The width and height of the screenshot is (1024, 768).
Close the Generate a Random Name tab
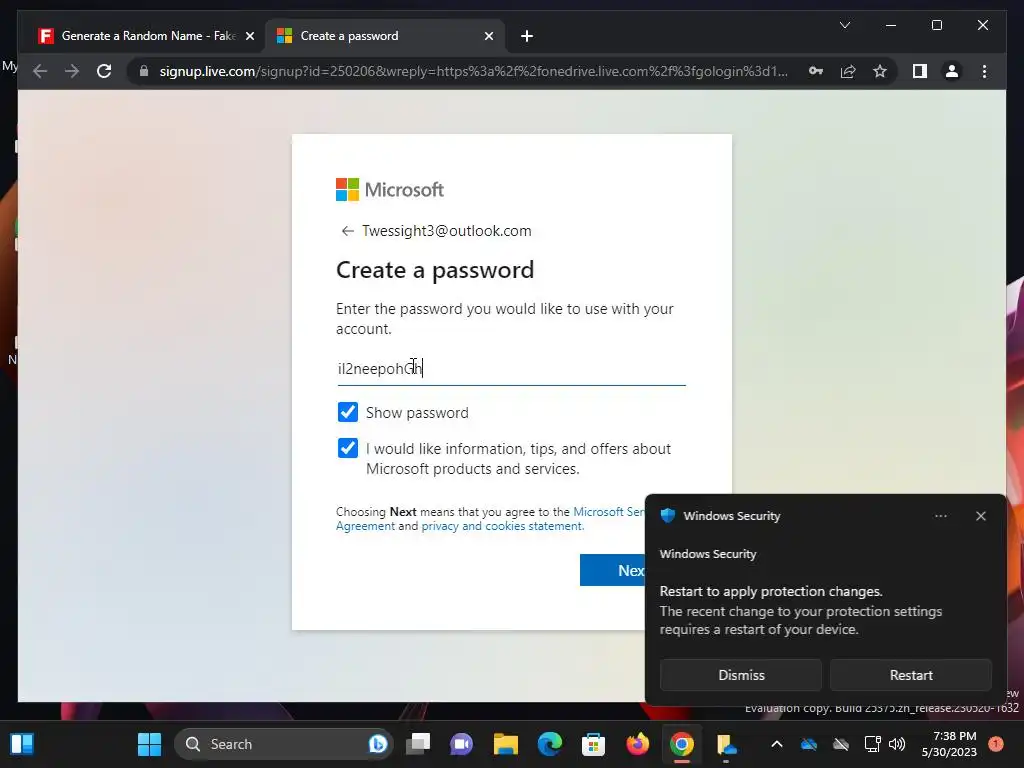pos(249,36)
